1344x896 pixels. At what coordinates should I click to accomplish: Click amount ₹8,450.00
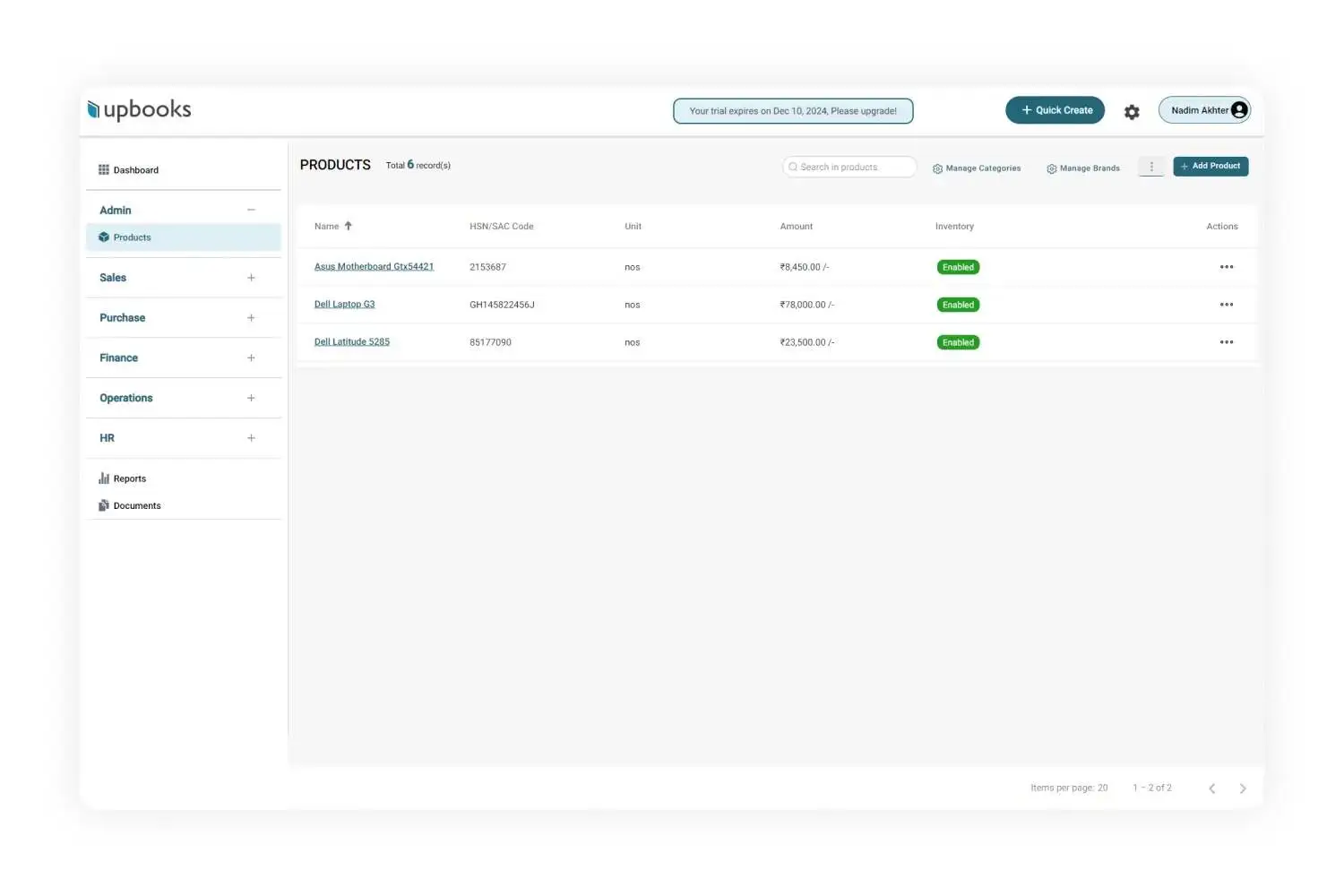tap(804, 268)
